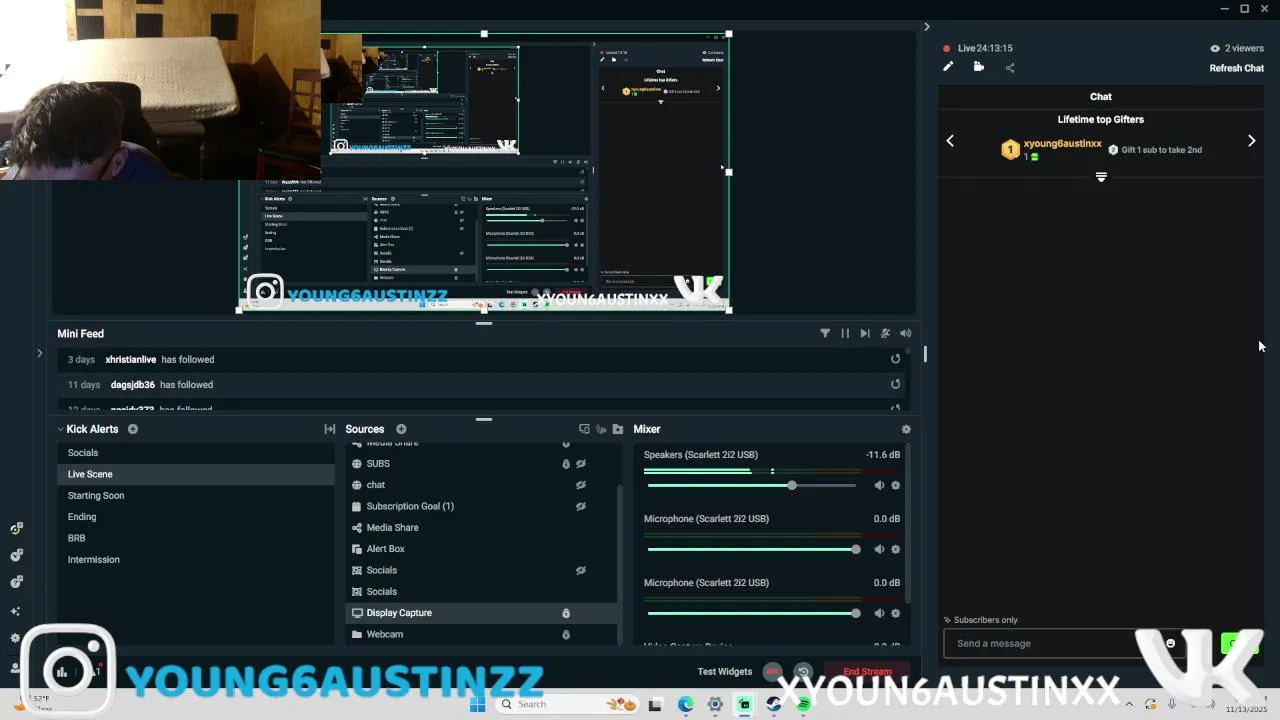
Task: Select the Display Capture source
Action: pyautogui.click(x=482, y=613)
